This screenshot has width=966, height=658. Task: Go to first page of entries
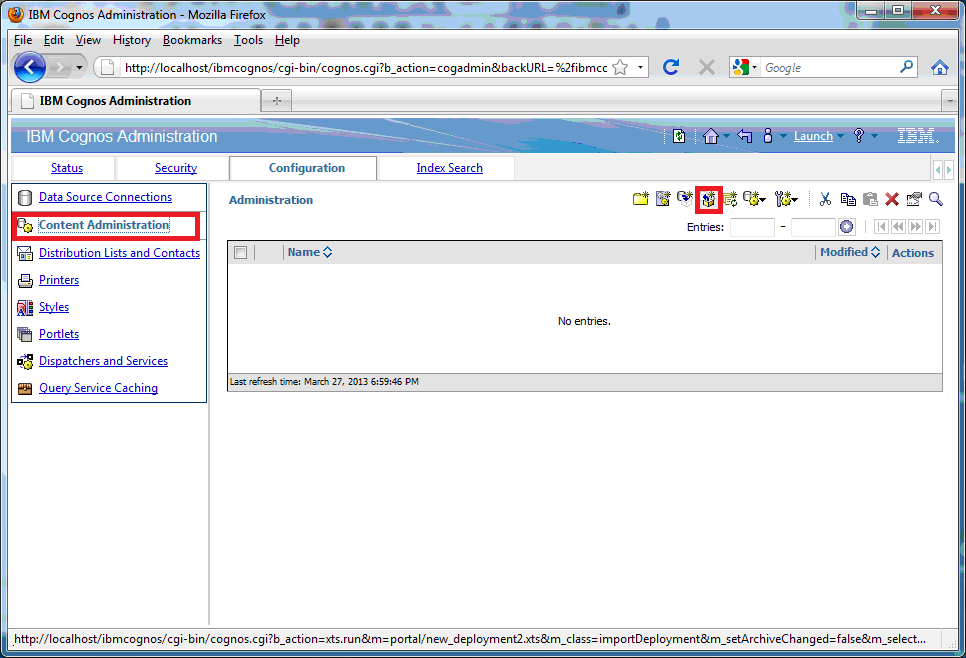click(x=882, y=227)
